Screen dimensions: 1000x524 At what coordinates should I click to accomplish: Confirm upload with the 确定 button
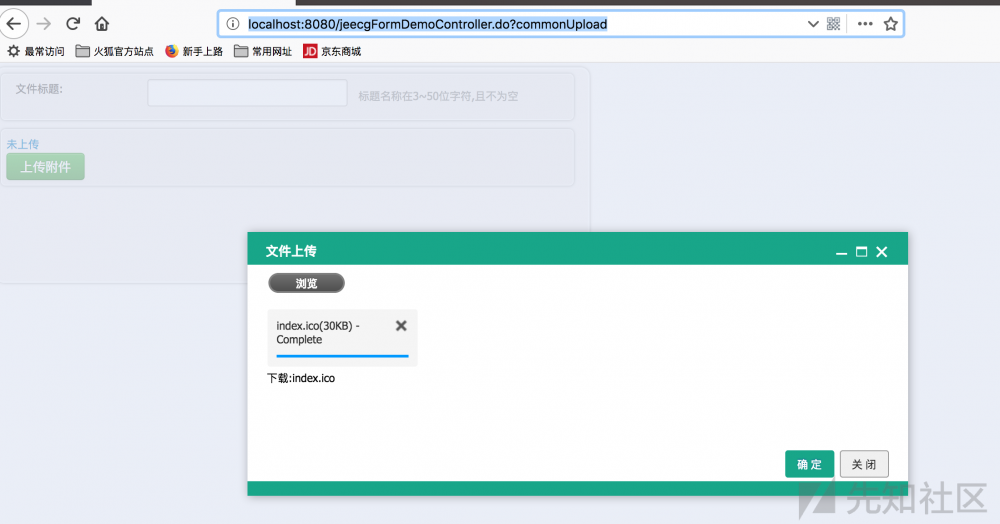(809, 464)
